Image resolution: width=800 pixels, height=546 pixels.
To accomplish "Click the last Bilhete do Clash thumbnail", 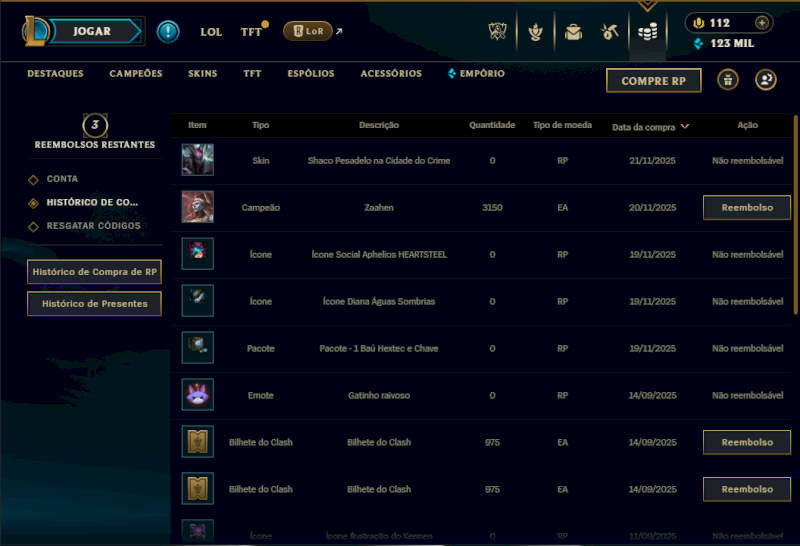I will click(197, 488).
